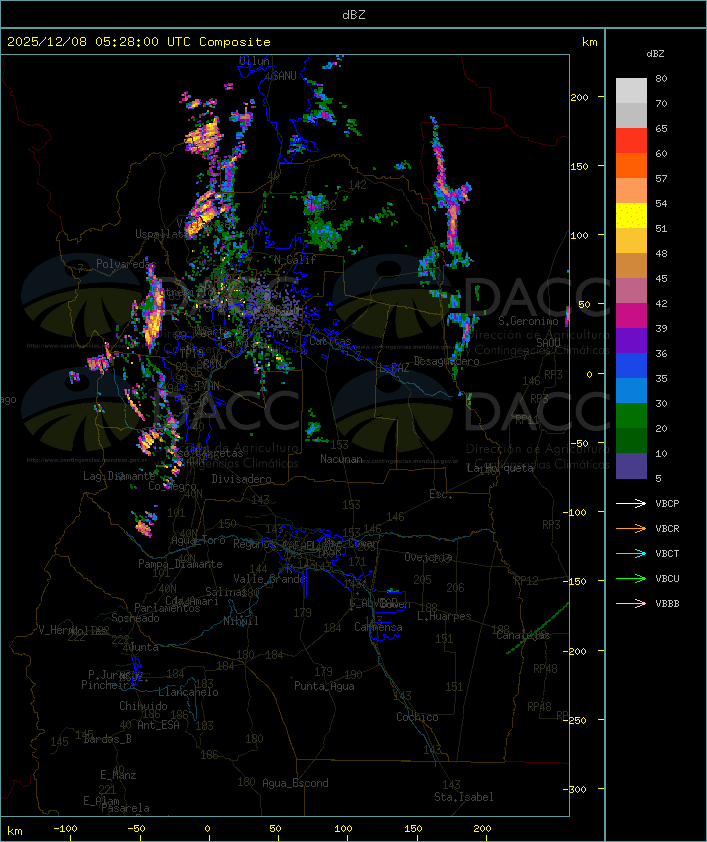Click the Llancanelo map label

[x=188, y=692]
